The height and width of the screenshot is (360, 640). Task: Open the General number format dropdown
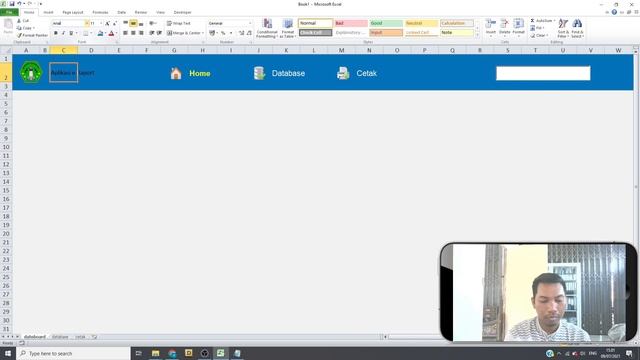click(x=250, y=24)
